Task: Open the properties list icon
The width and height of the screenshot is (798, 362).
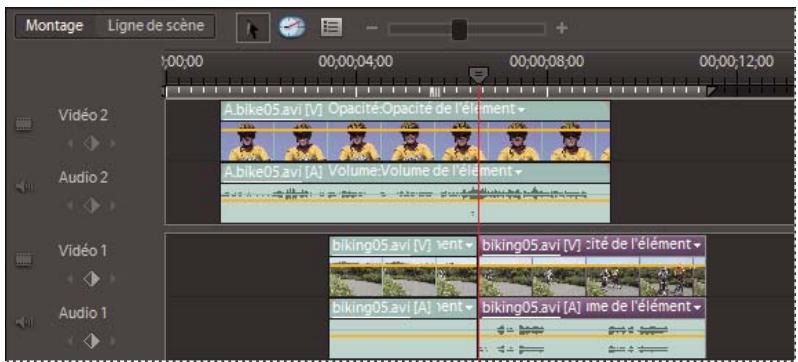Action: tap(331, 27)
